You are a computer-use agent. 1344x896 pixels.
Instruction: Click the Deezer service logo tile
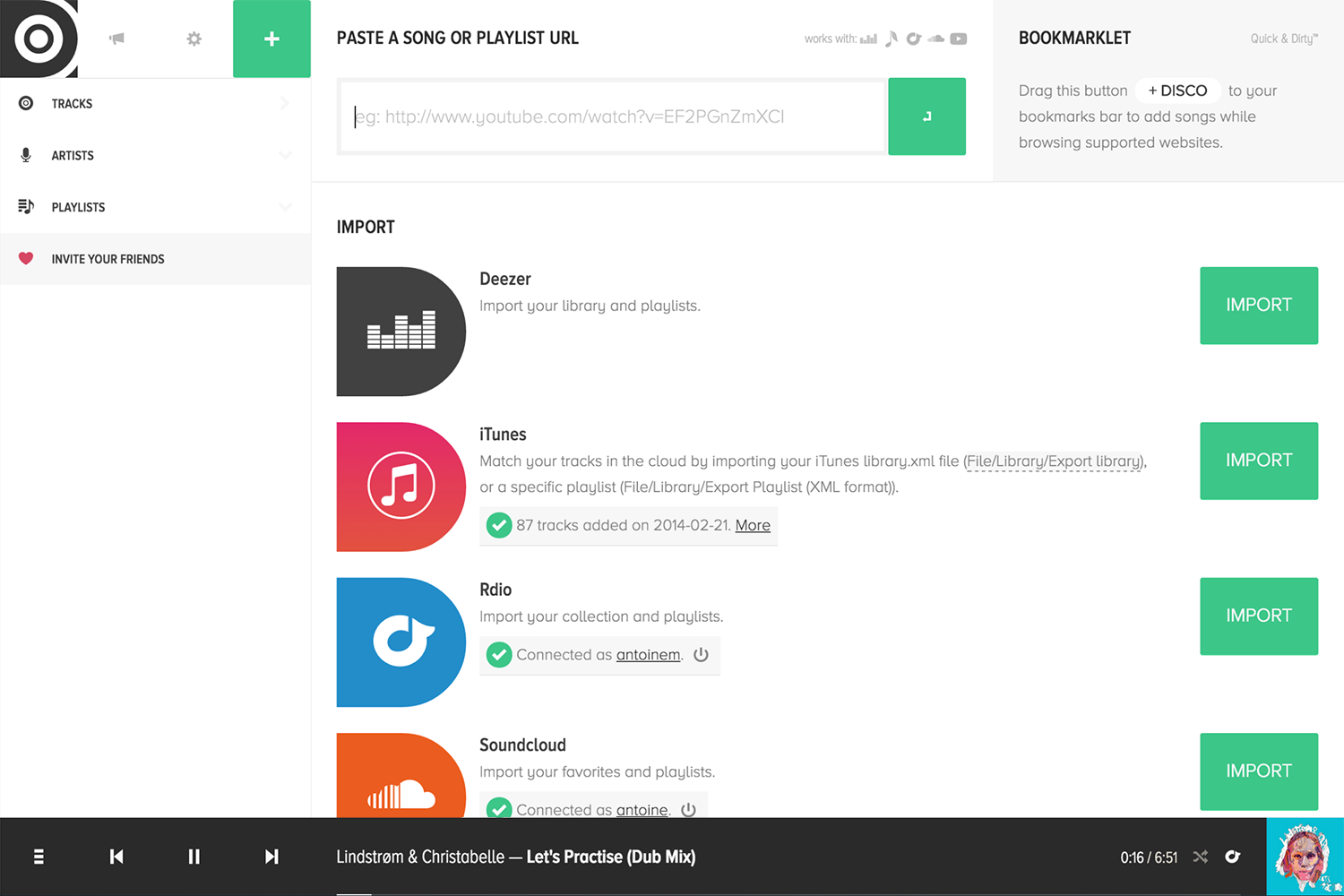[x=401, y=332]
